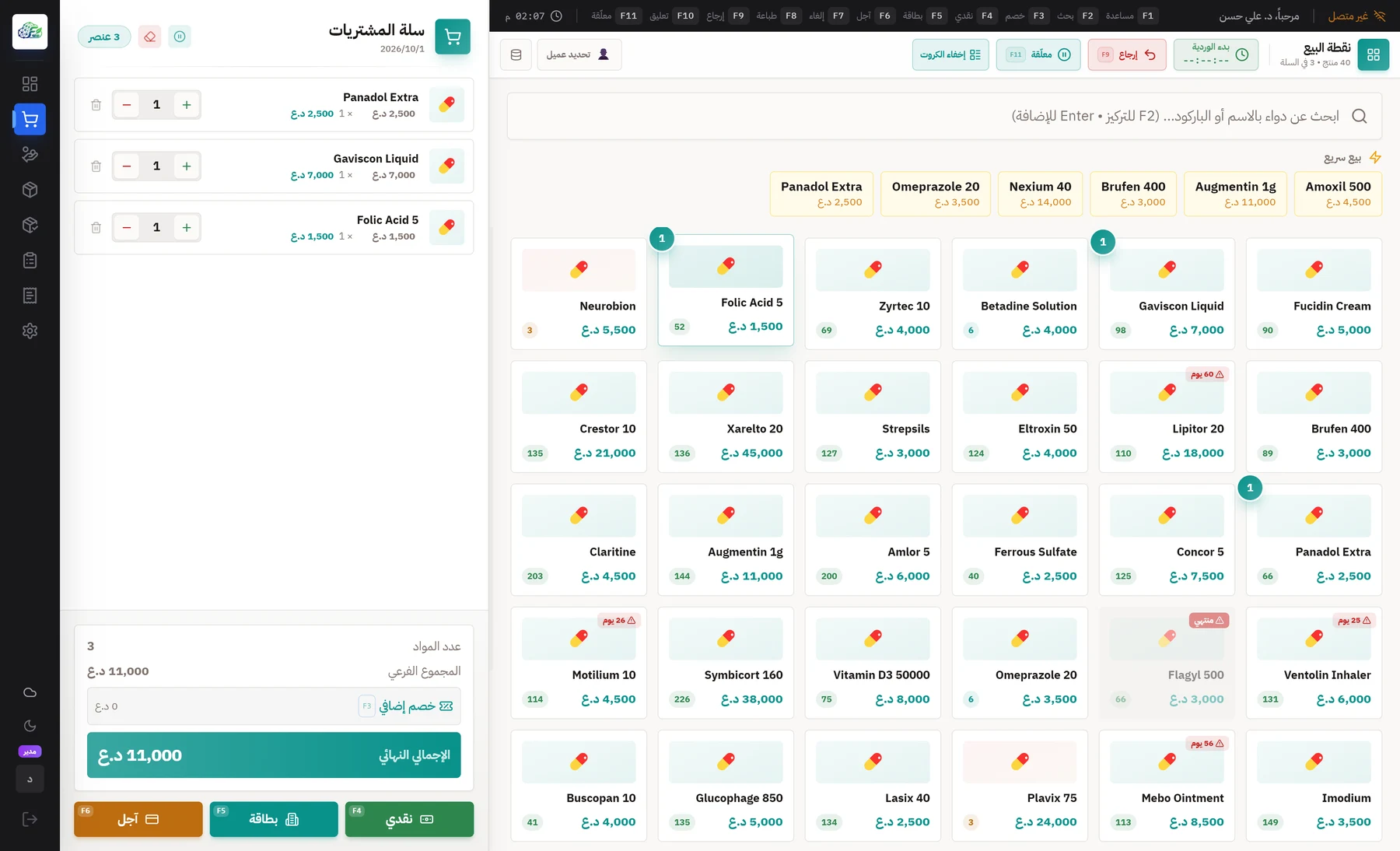Click the logout icon at sidebar bottom

tap(30, 819)
